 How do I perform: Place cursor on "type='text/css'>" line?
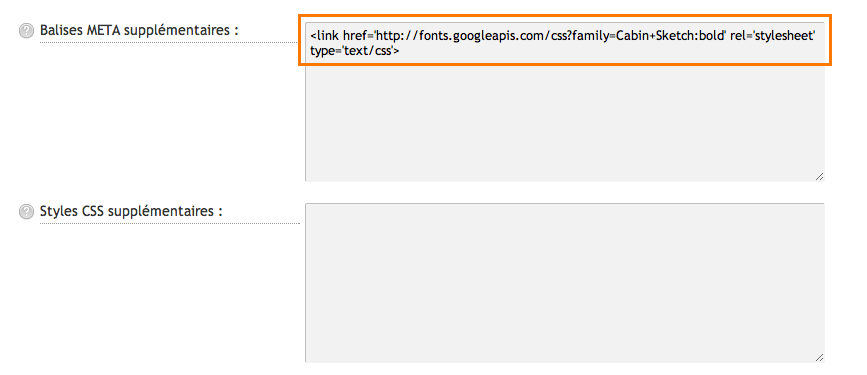tap(355, 51)
